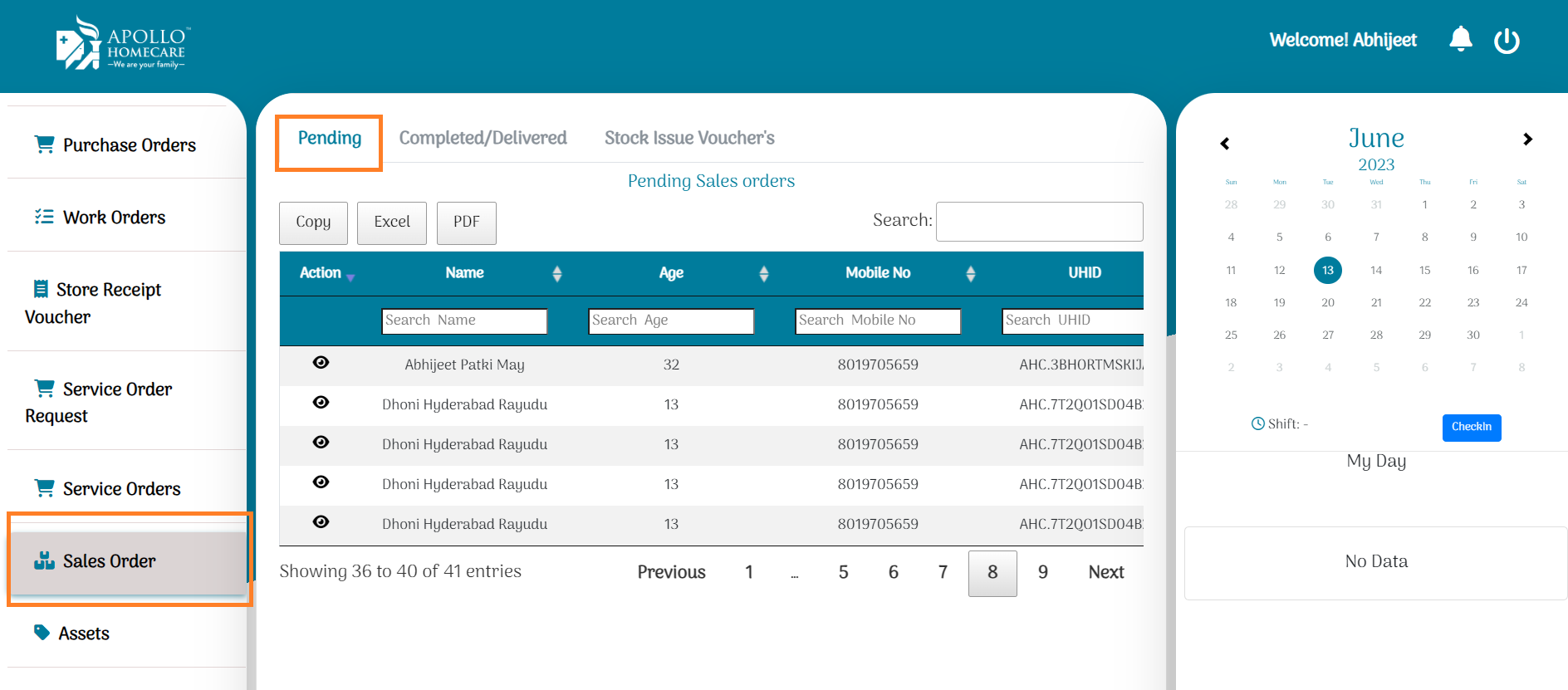Click the power logout icon
The image size is (1568, 690).
pyautogui.click(x=1506, y=41)
